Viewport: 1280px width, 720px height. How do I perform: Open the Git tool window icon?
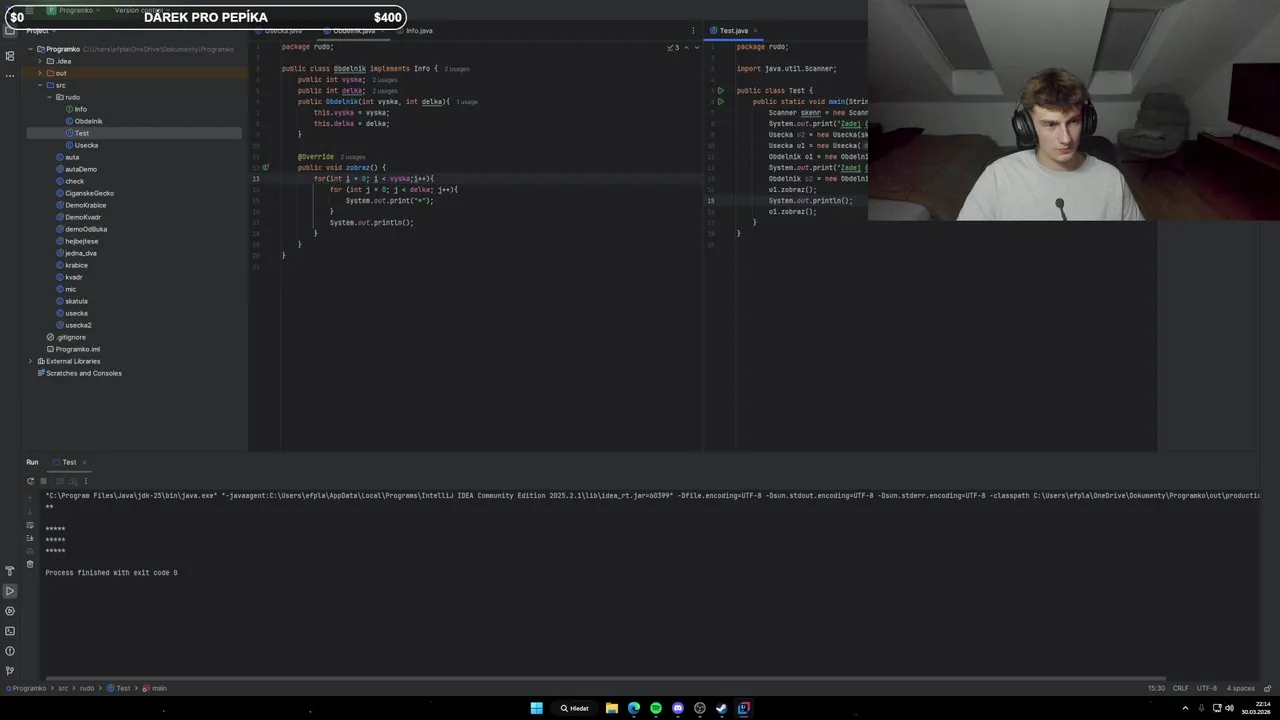10,671
